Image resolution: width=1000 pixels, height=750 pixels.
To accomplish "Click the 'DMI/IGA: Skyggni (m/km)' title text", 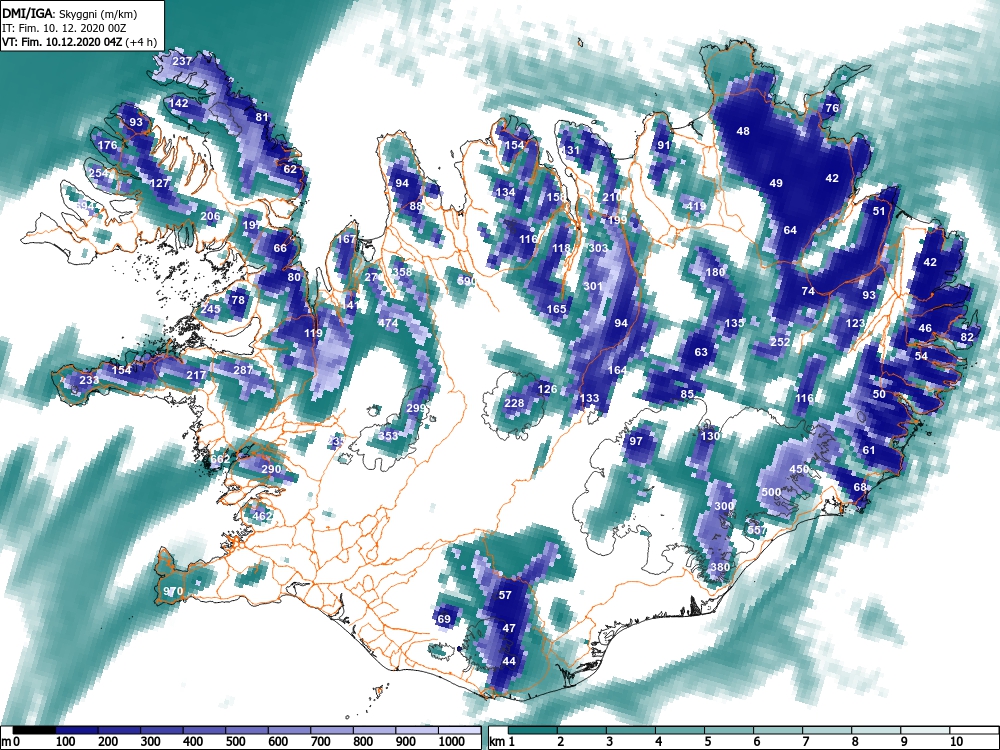I will tap(70, 13).
